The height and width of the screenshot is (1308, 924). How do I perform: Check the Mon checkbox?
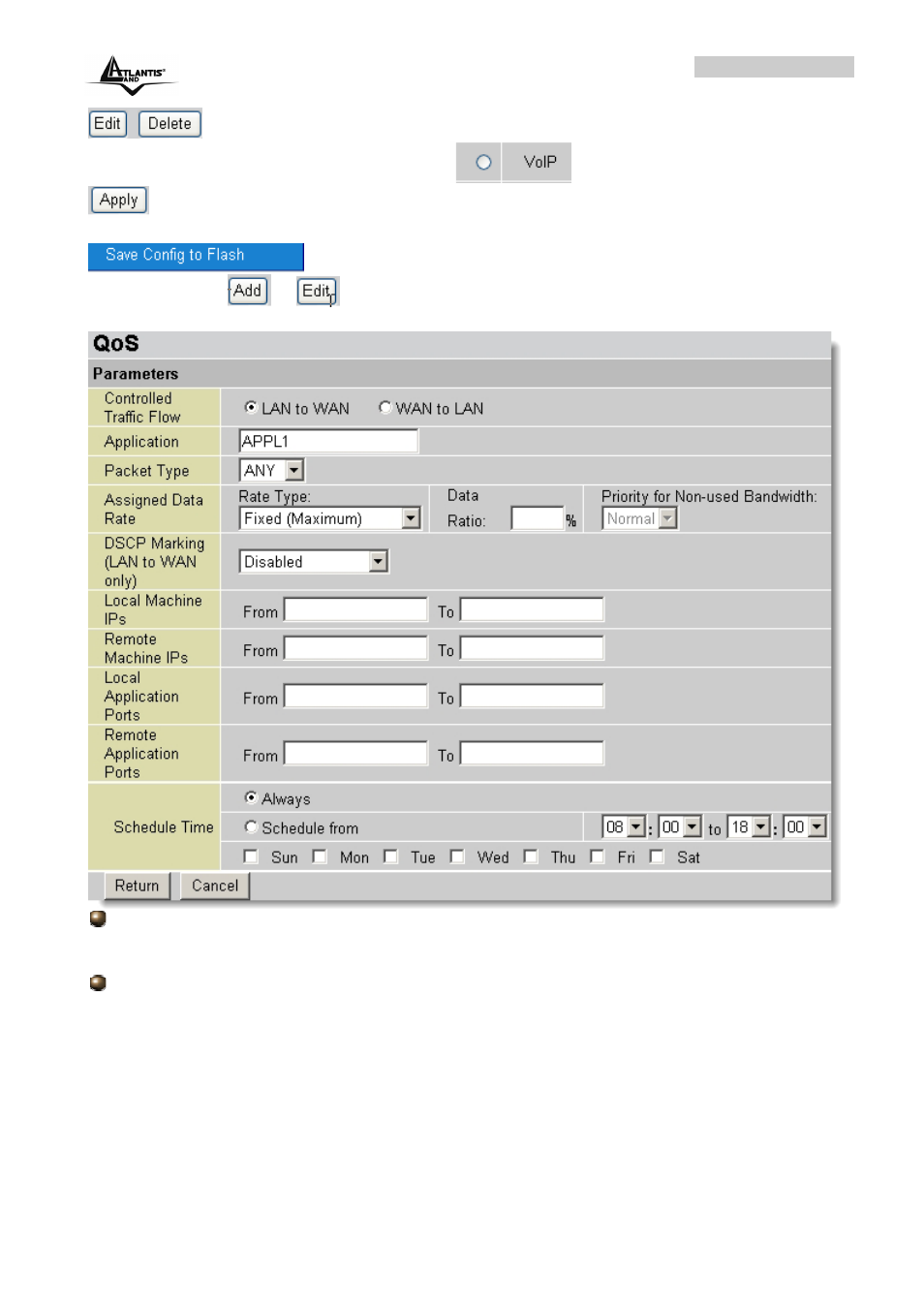(x=320, y=856)
